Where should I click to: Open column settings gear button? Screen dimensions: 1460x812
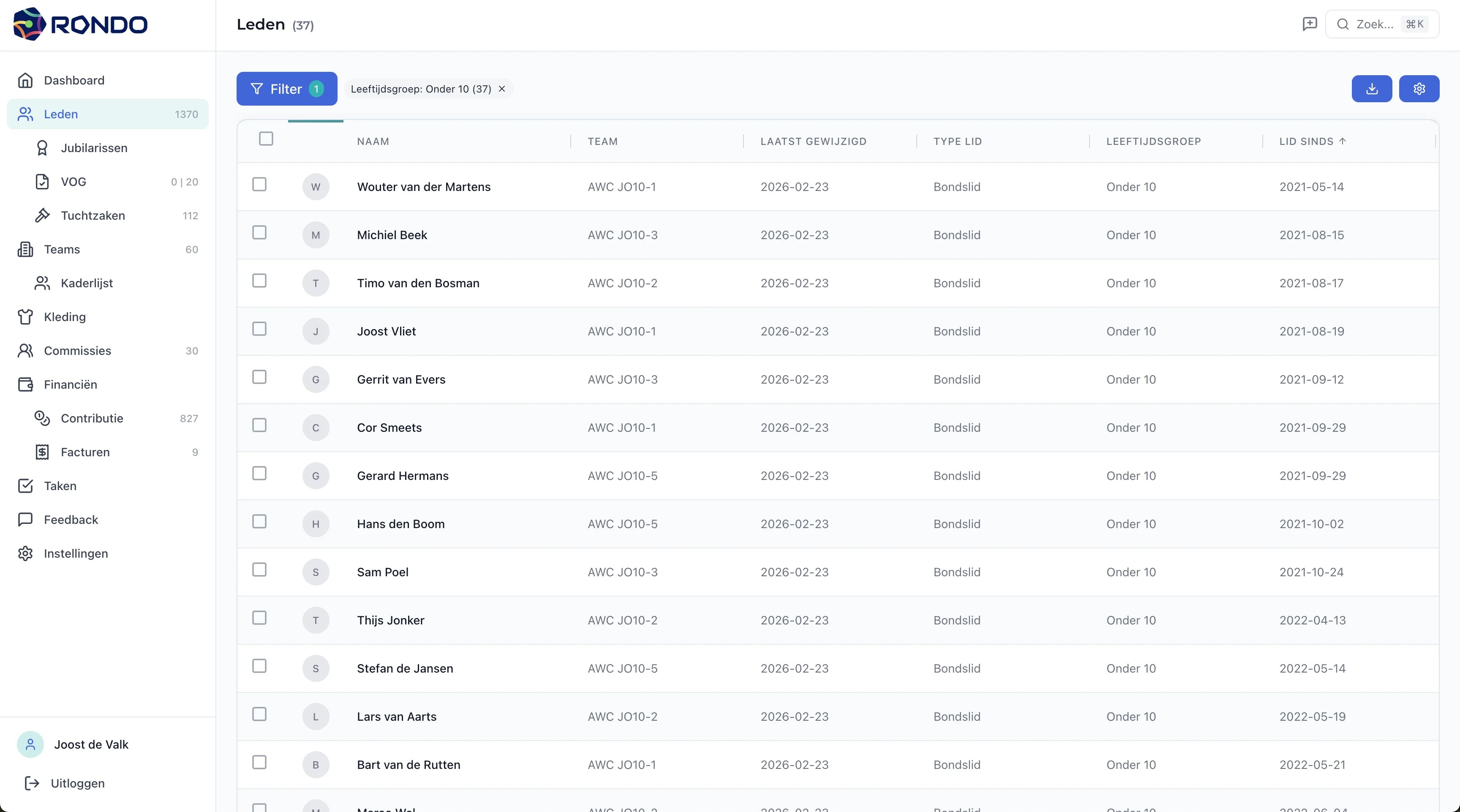pos(1419,89)
